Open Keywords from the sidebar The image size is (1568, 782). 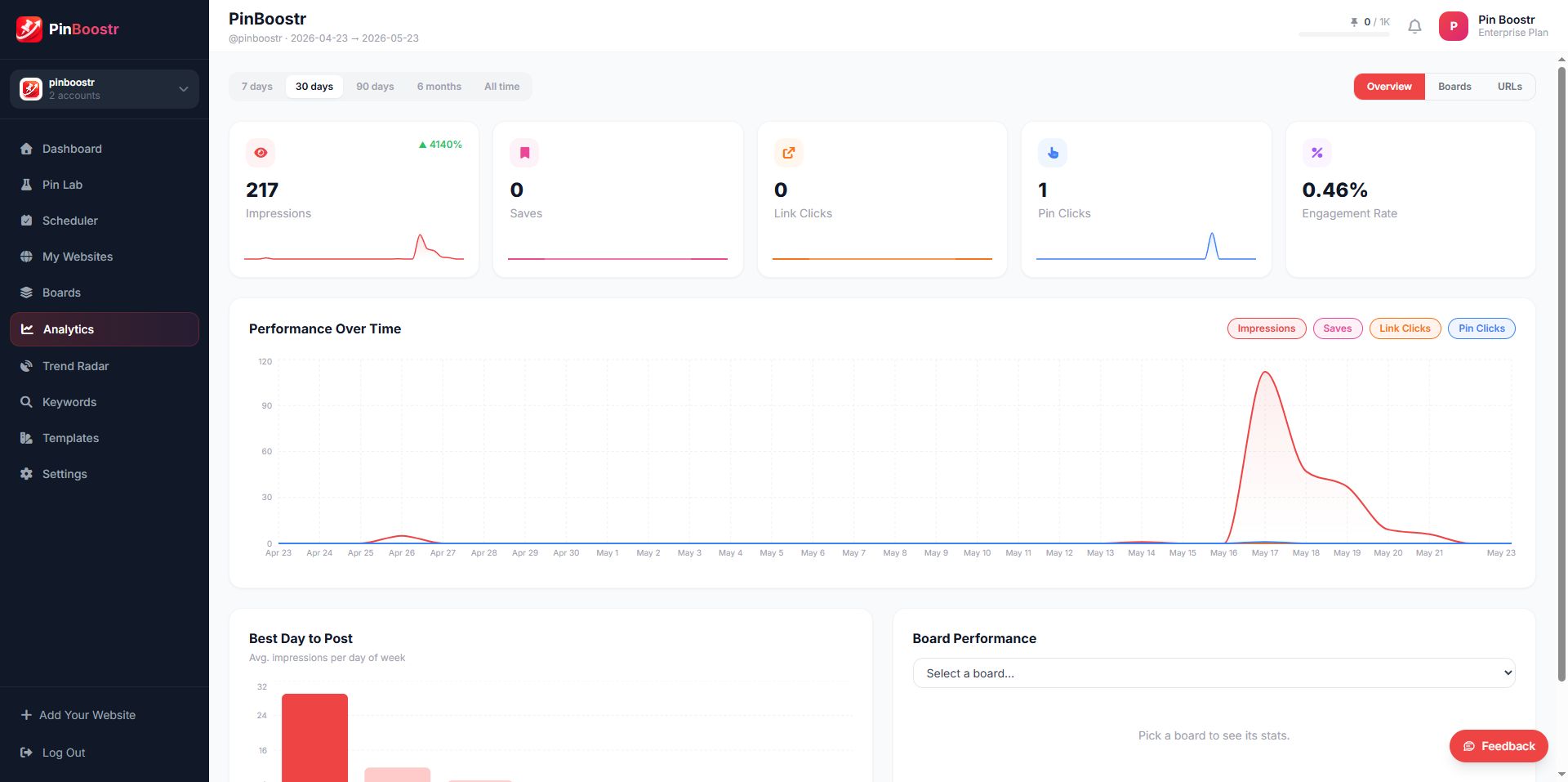pyautogui.click(x=105, y=402)
